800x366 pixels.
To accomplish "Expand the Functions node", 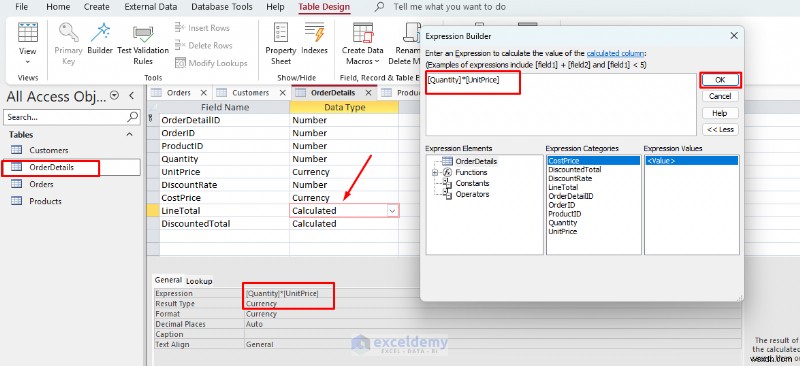I will pos(435,173).
